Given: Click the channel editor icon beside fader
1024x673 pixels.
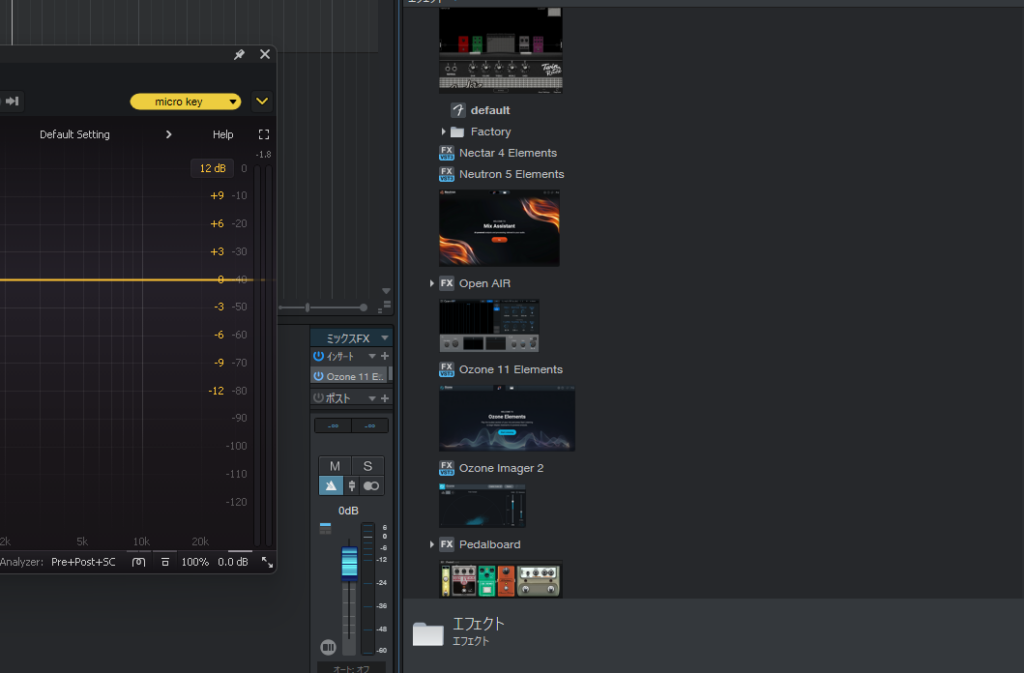Looking at the screenshot, I should click(x=328, y=647).
